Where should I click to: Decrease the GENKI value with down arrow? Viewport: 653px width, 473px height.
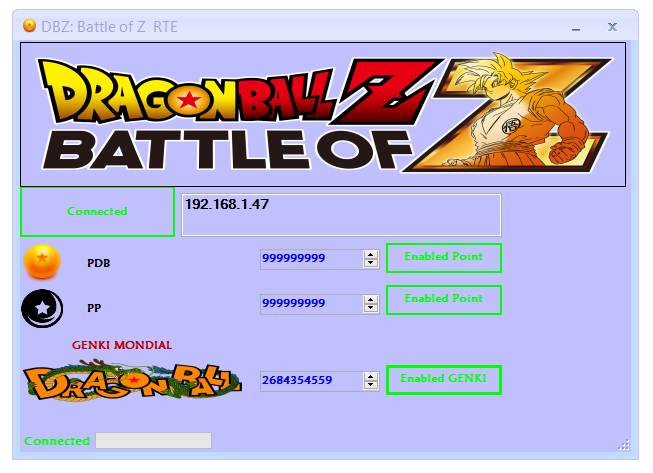pos(371,385)
